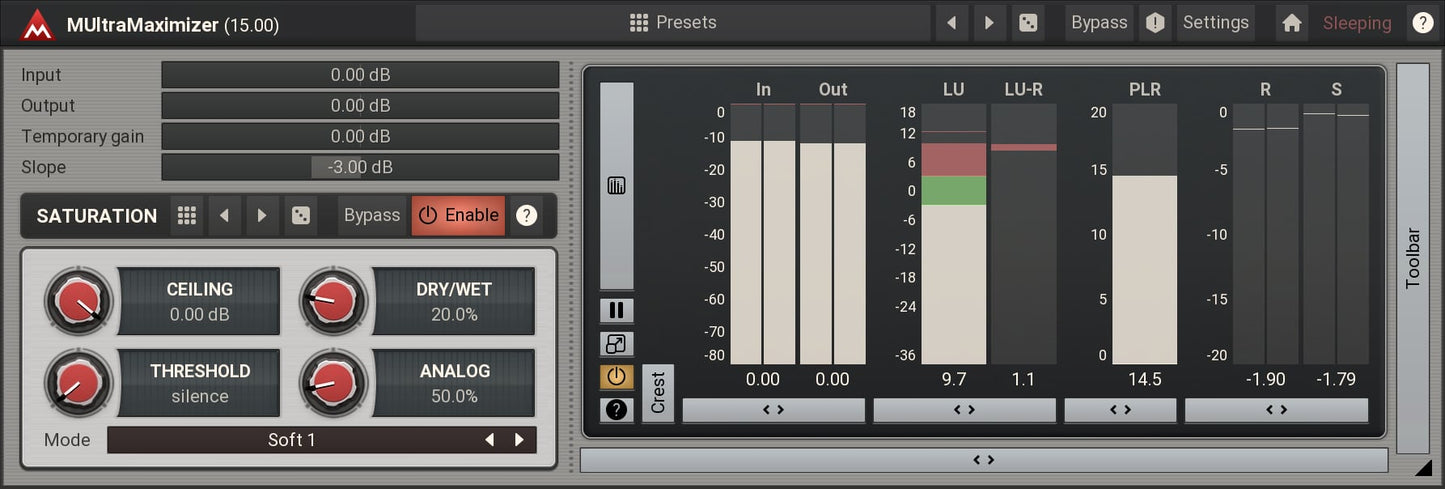Toggle the meter power button
Viewport: 1445px width, 489px height.
pyautogui.click(x=616, y=377)
